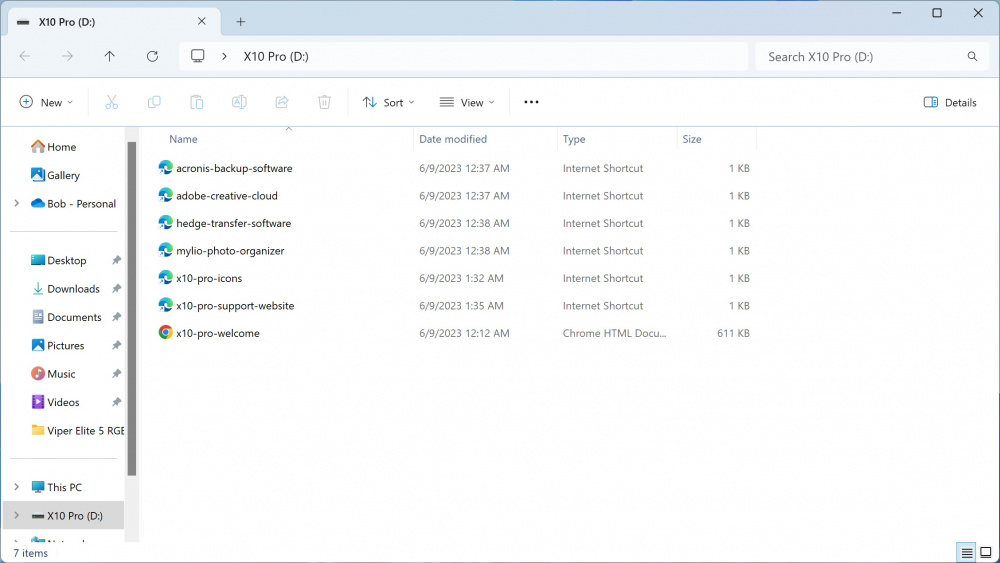Select the Chrome icon of x10-pro-welcome
The image size is (1000, 563).
pos(165,332)
